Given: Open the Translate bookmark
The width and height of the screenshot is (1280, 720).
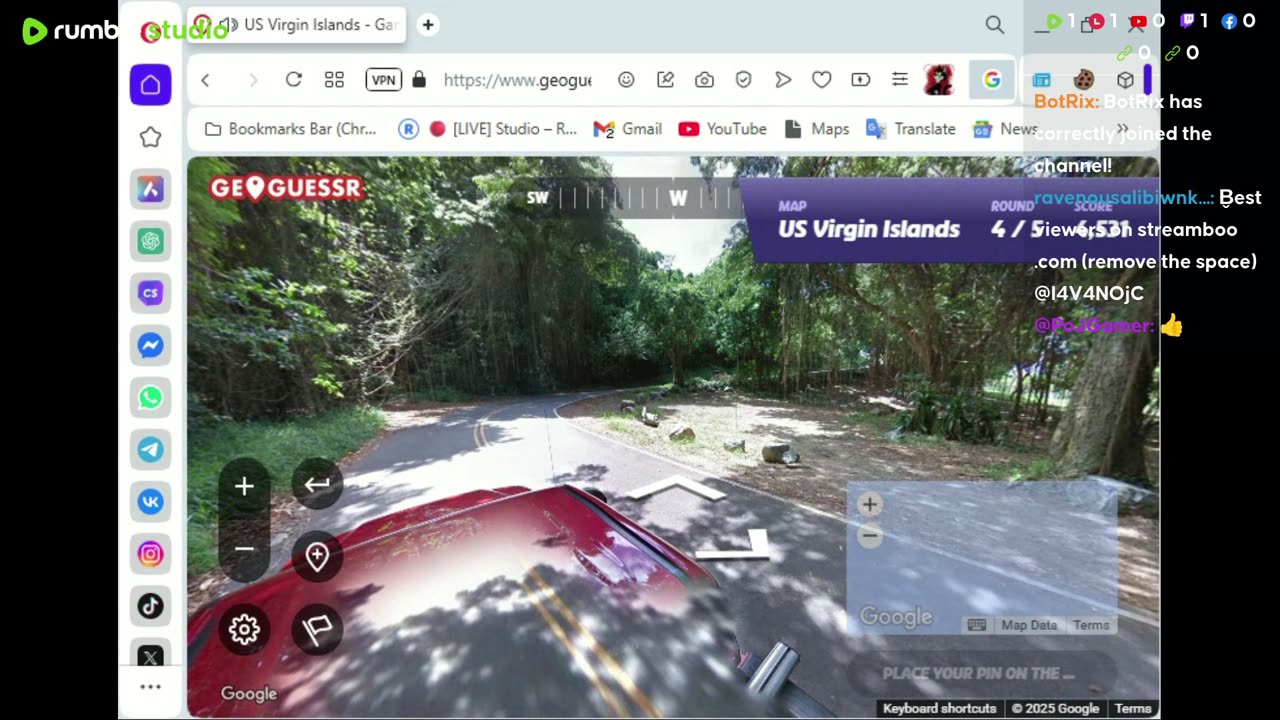Looking at the screenshot, I should click(911, 129).
